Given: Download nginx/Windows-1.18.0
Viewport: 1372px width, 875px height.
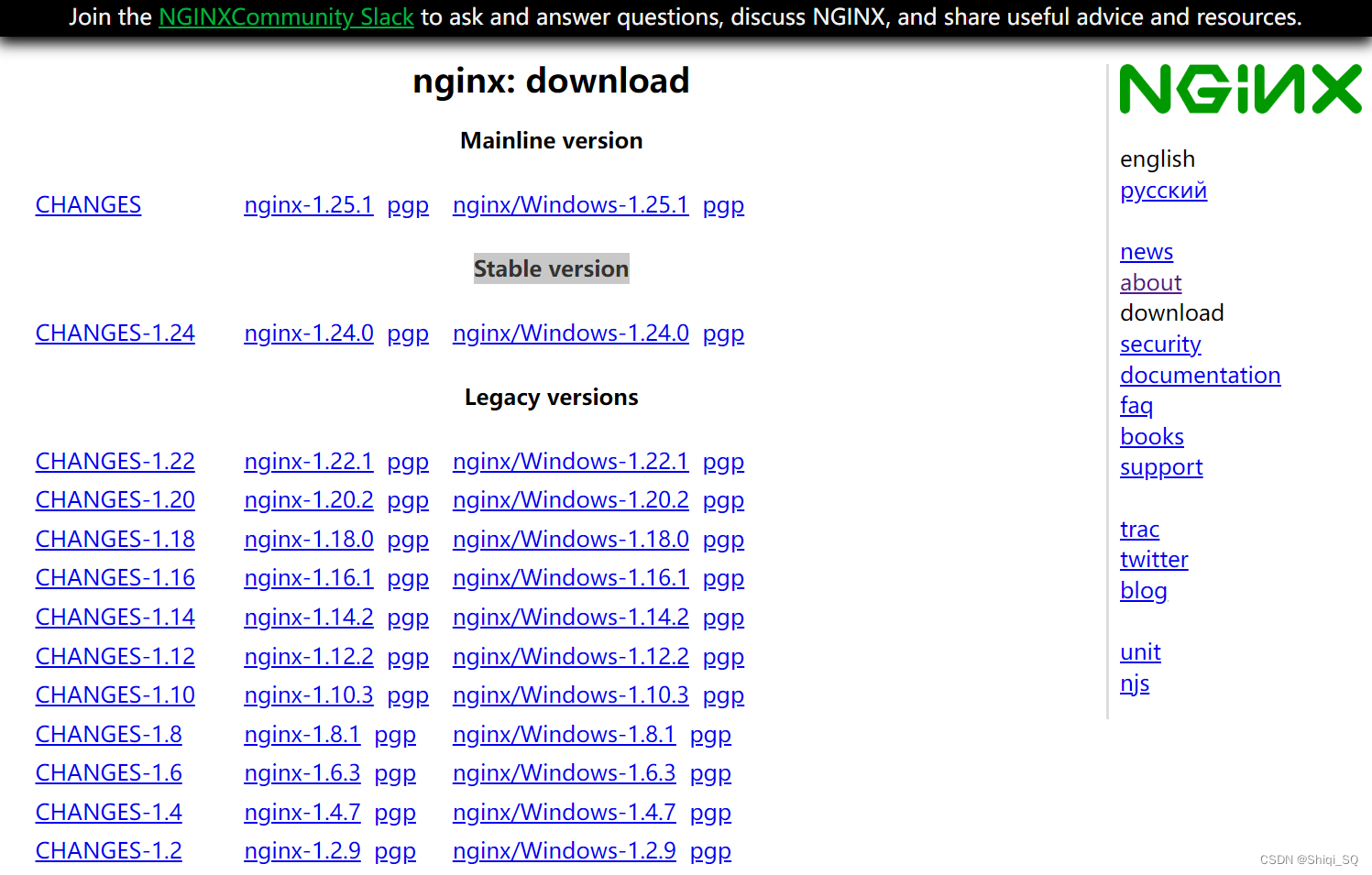Looking at the screenshot, I should pos(570,539).
